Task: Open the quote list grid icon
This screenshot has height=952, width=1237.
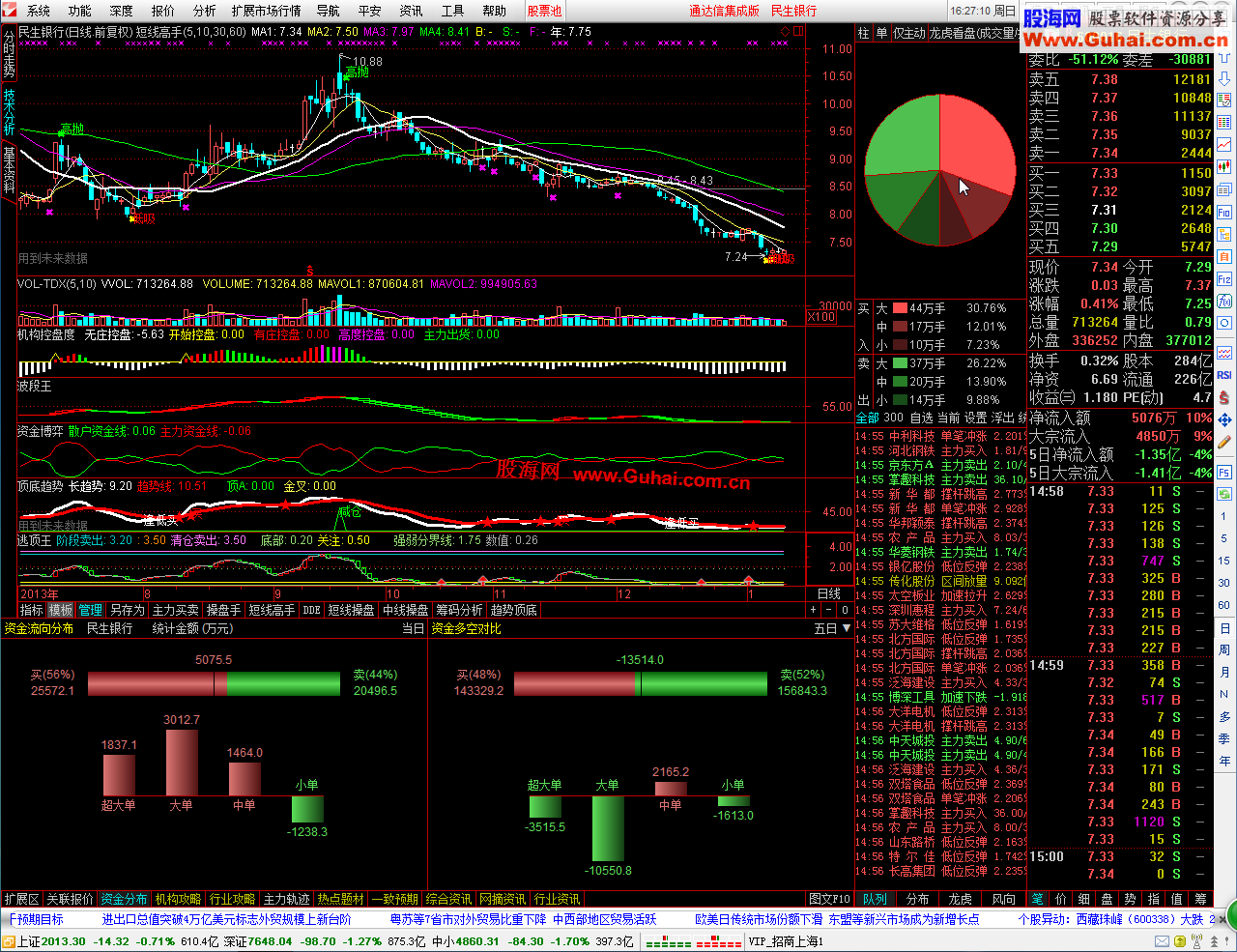Action: (1224, 121)
